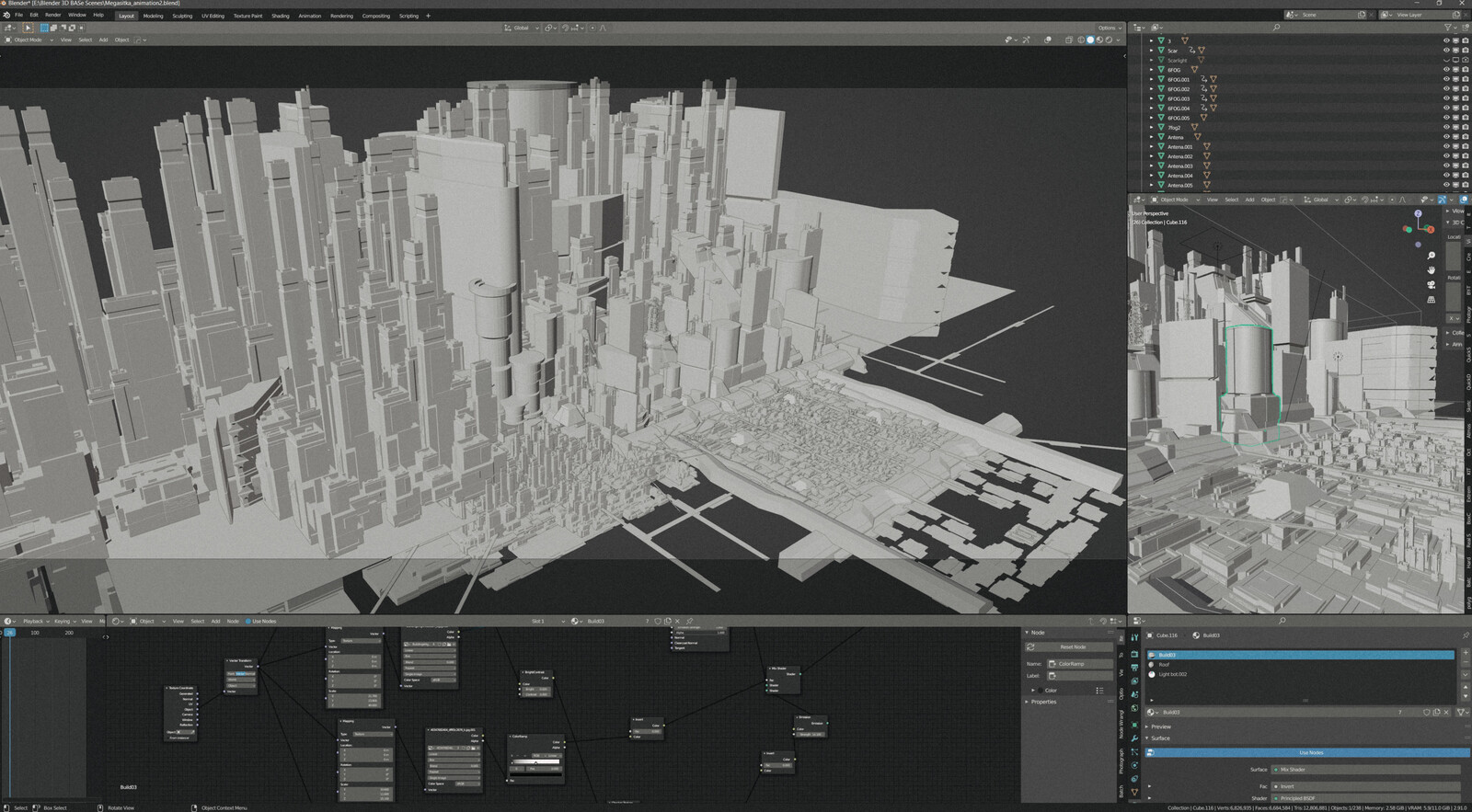
Task: Open the Tool properties tab icon
Action: coord(1134,637)
